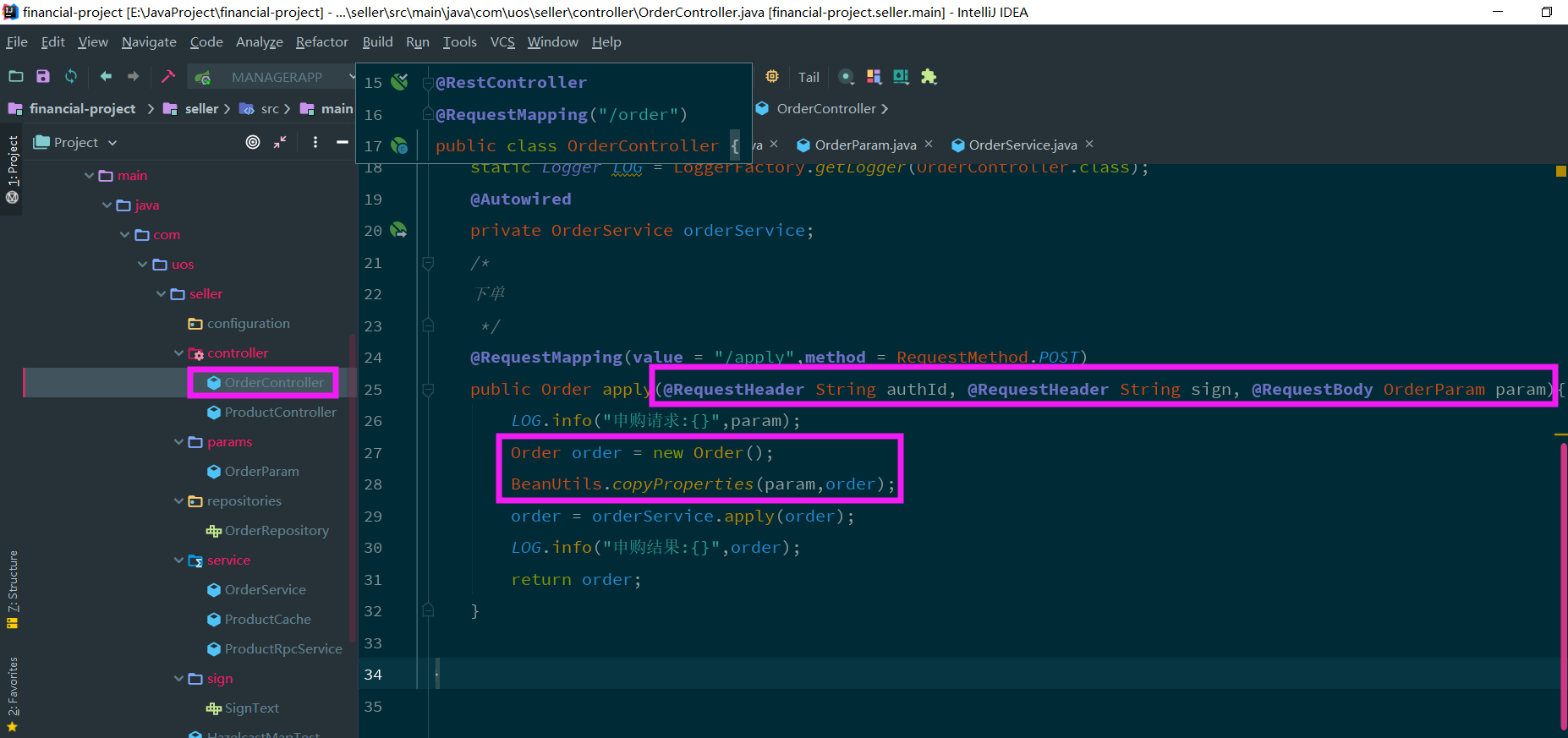
Task: Fold the @RestController annotation at line 15
Action: 428,83
